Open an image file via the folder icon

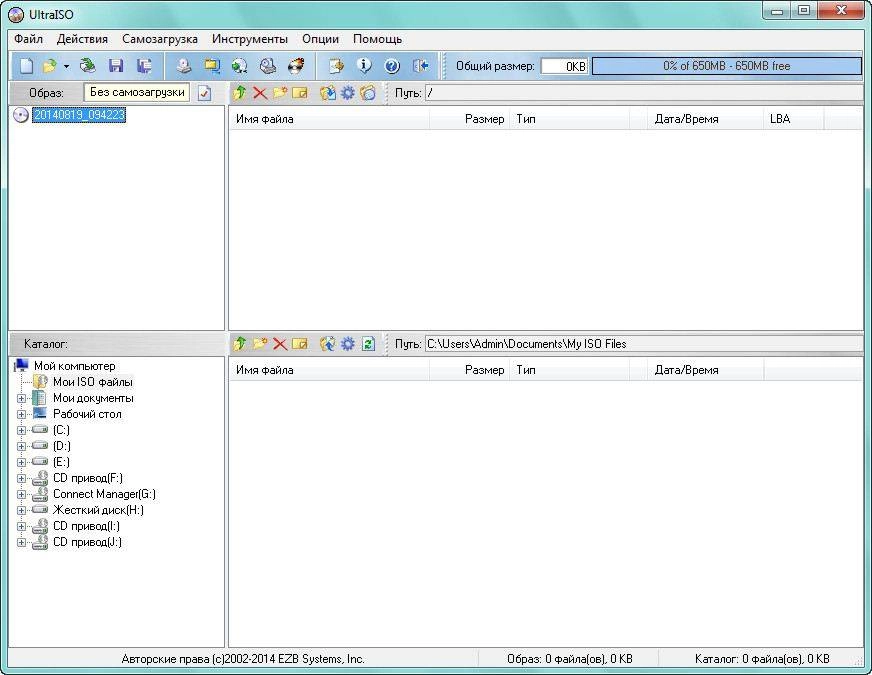click(x=49, y=66)
